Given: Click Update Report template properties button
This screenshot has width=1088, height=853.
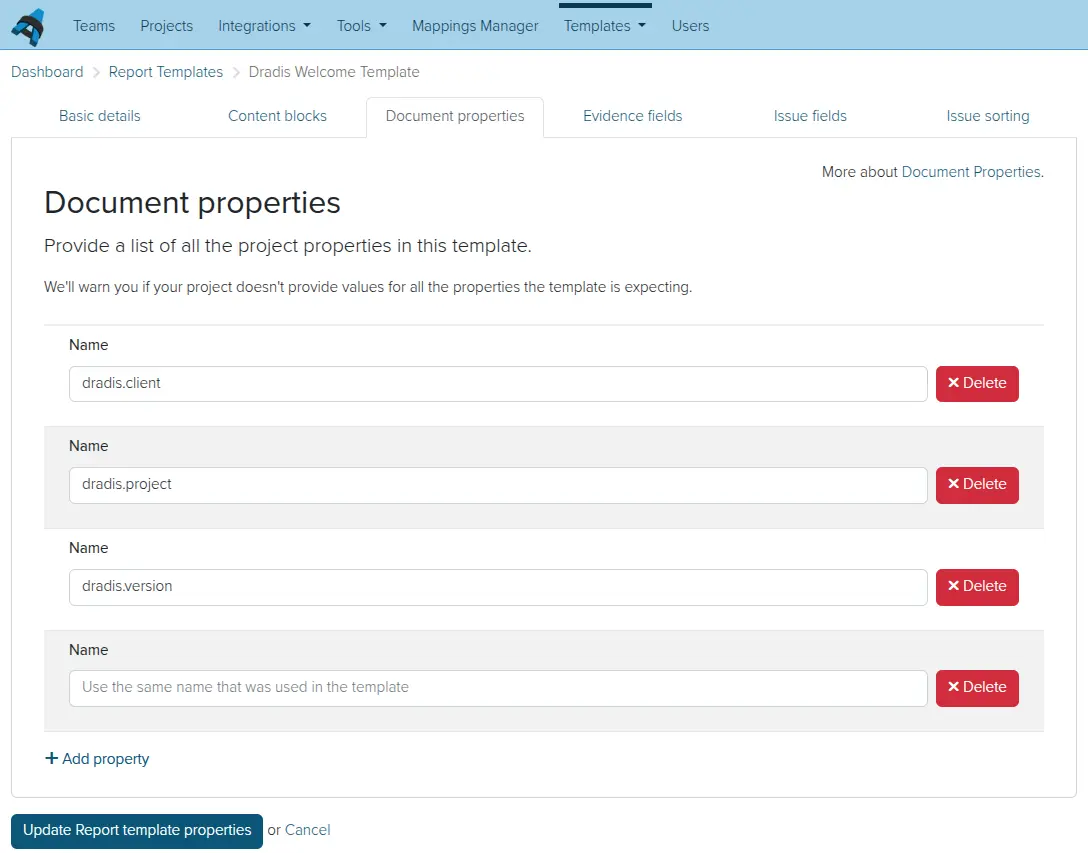Looking at the screenshot, I should [137, 831].
